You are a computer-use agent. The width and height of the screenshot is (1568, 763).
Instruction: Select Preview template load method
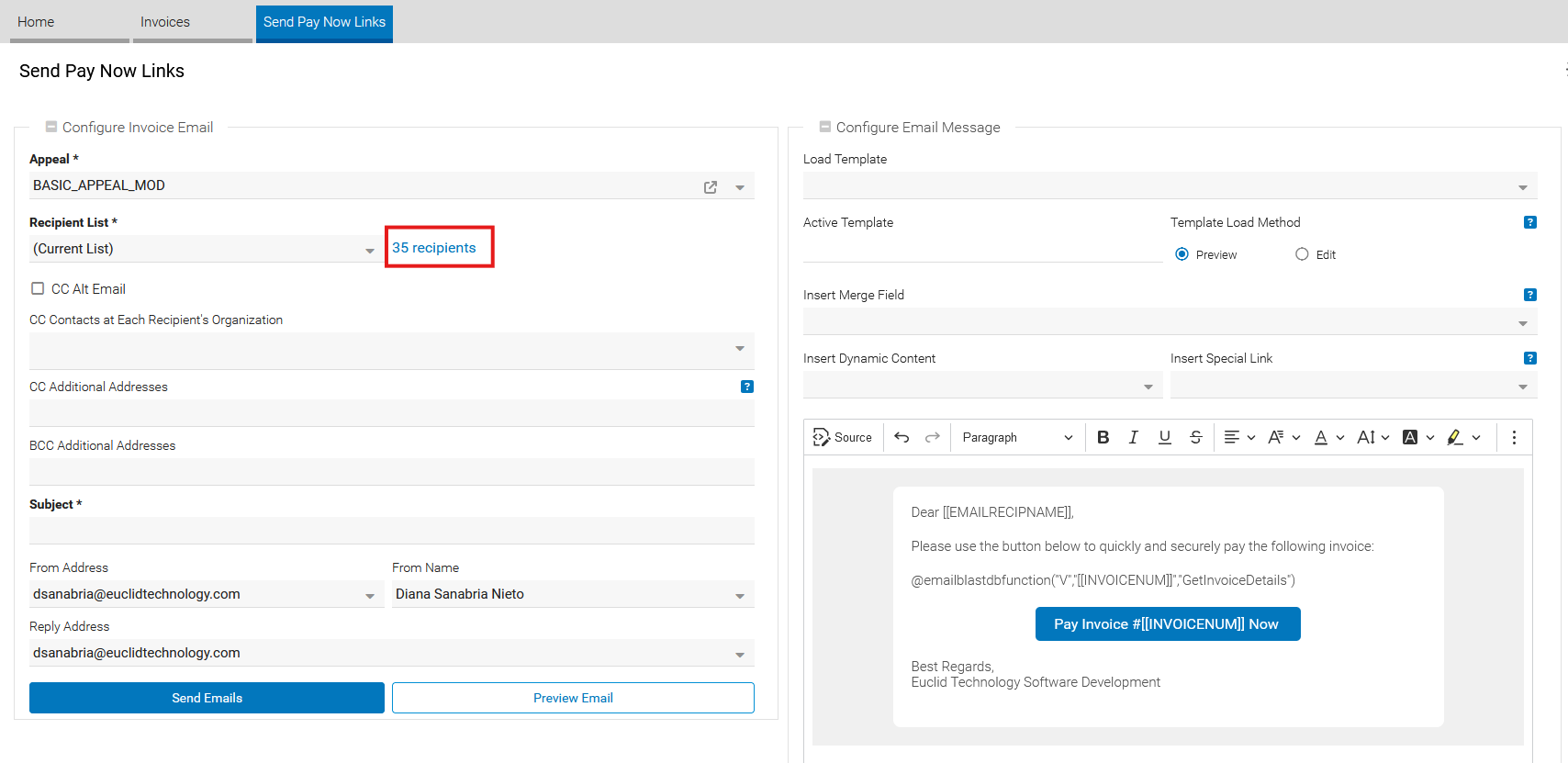click(x=1182, y=254)
